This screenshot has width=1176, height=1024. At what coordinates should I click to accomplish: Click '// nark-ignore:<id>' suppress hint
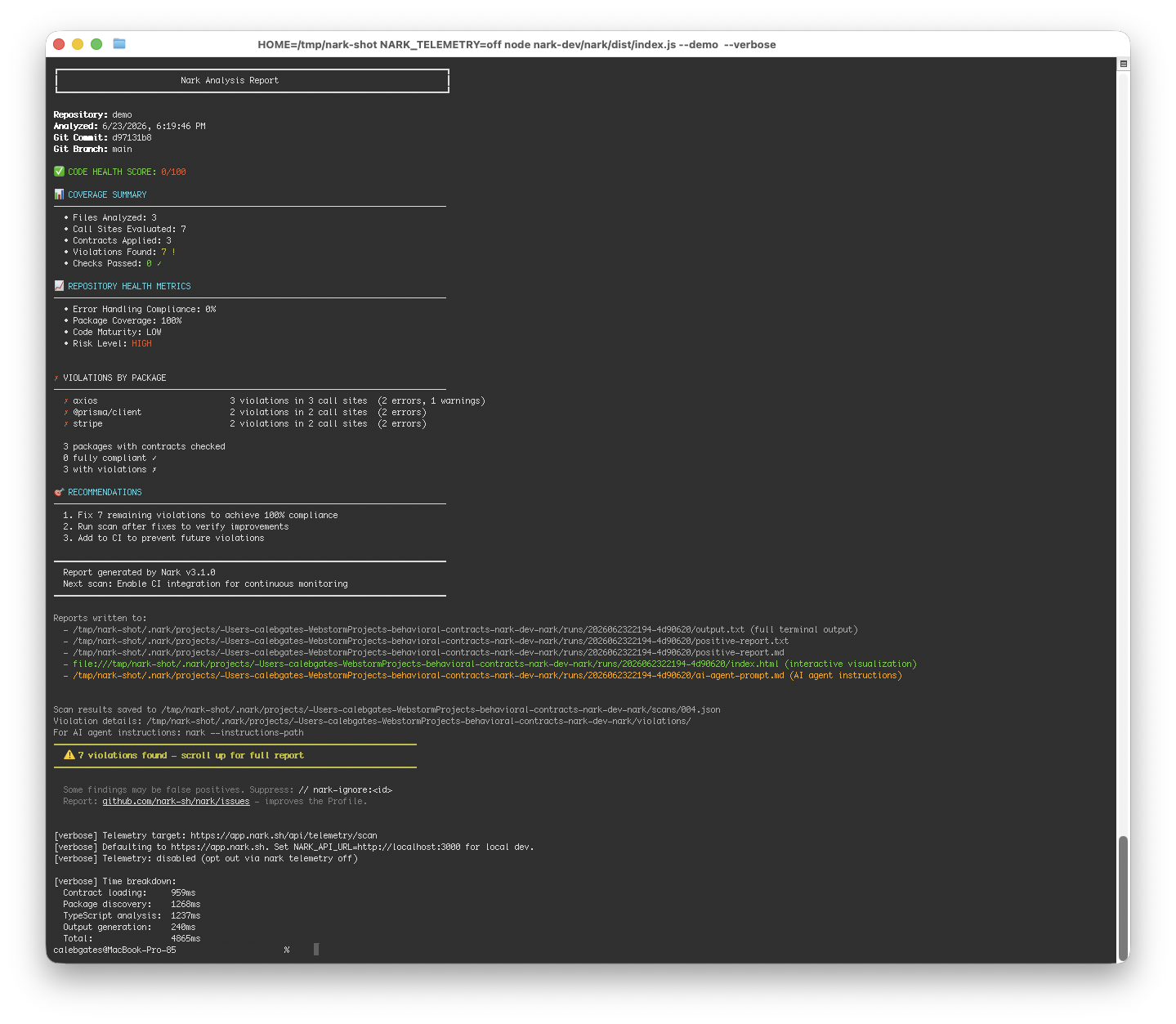click(x=345, y=790)
